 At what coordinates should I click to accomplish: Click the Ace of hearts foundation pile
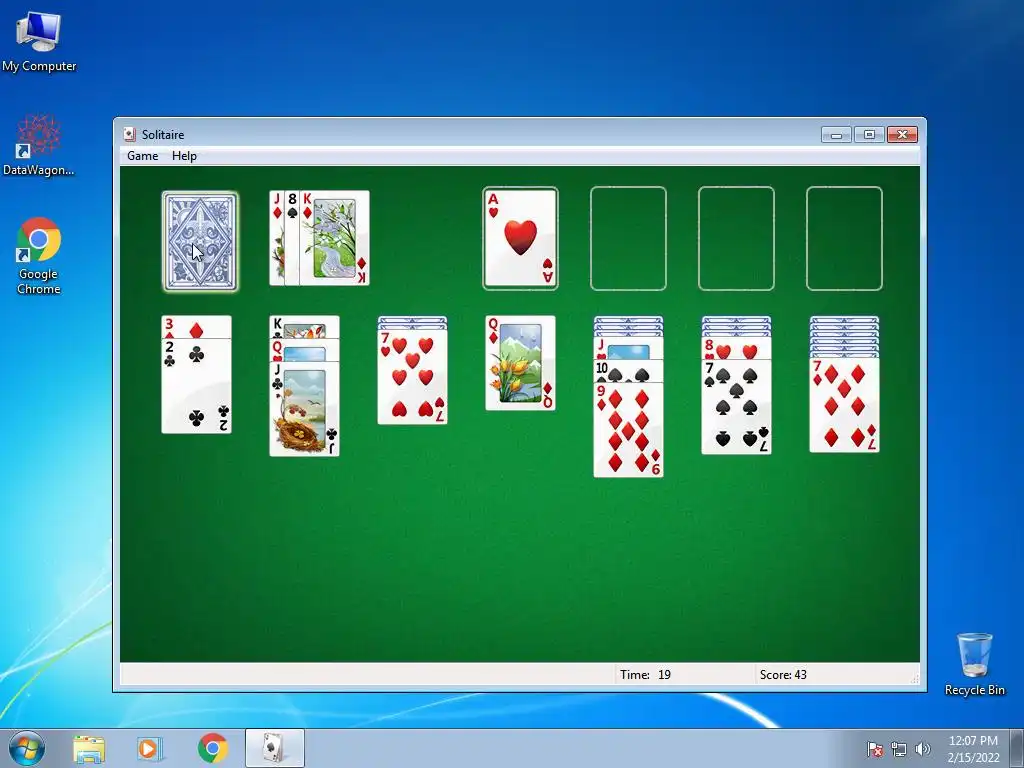click(520, 238)
